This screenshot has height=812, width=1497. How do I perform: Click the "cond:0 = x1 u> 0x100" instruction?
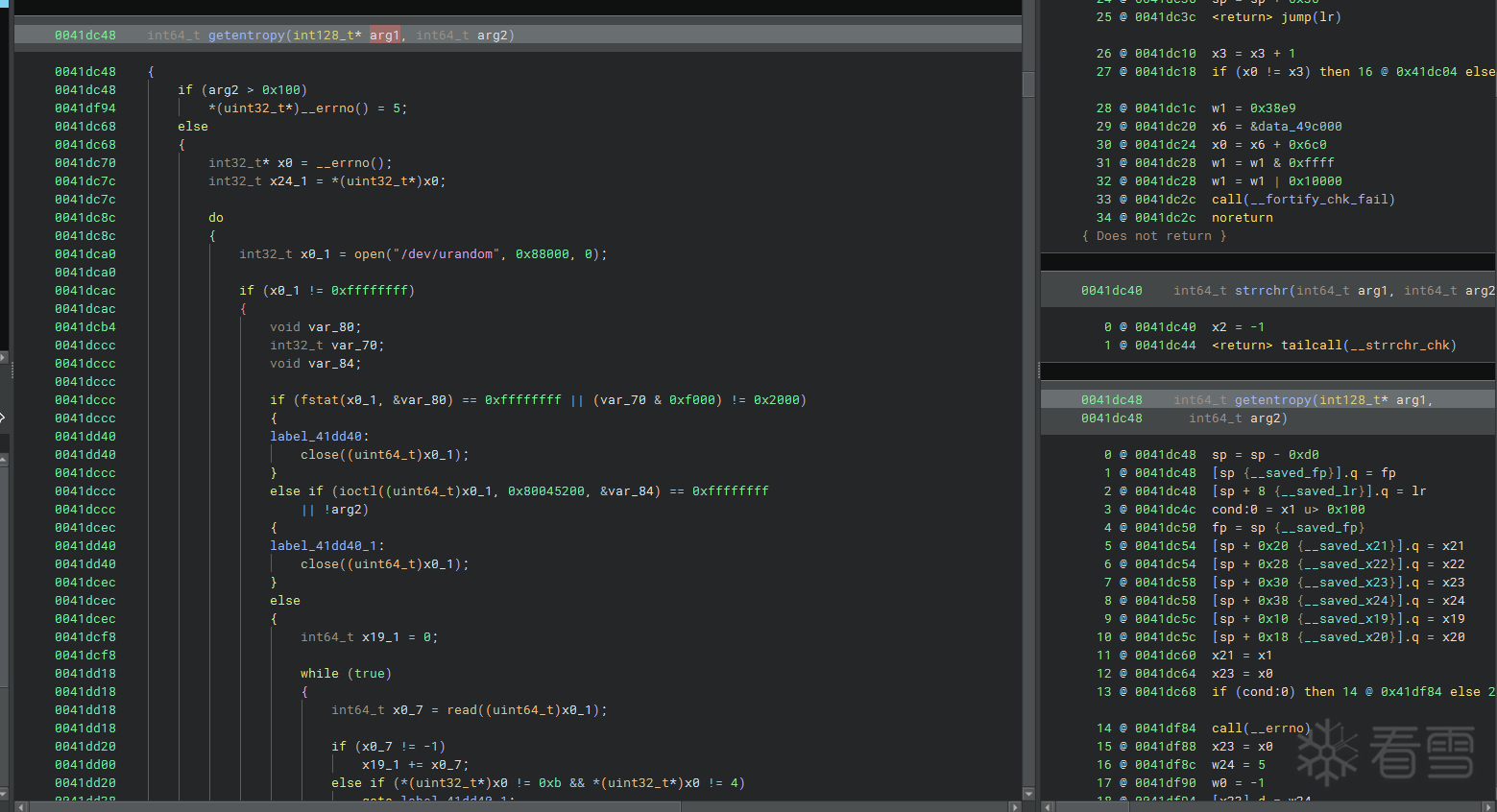point(1289,510)
